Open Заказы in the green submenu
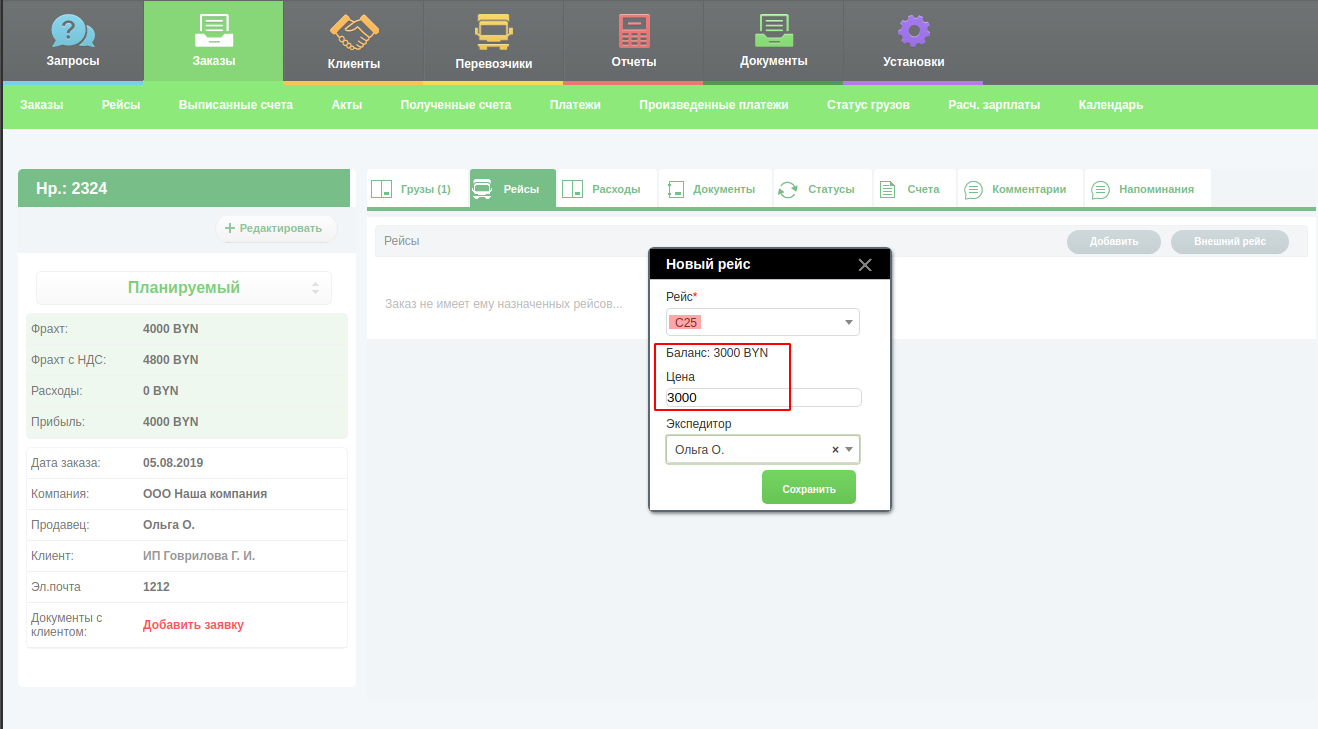The width and height of the screenshot is (1318, 729). coord(41,105)
